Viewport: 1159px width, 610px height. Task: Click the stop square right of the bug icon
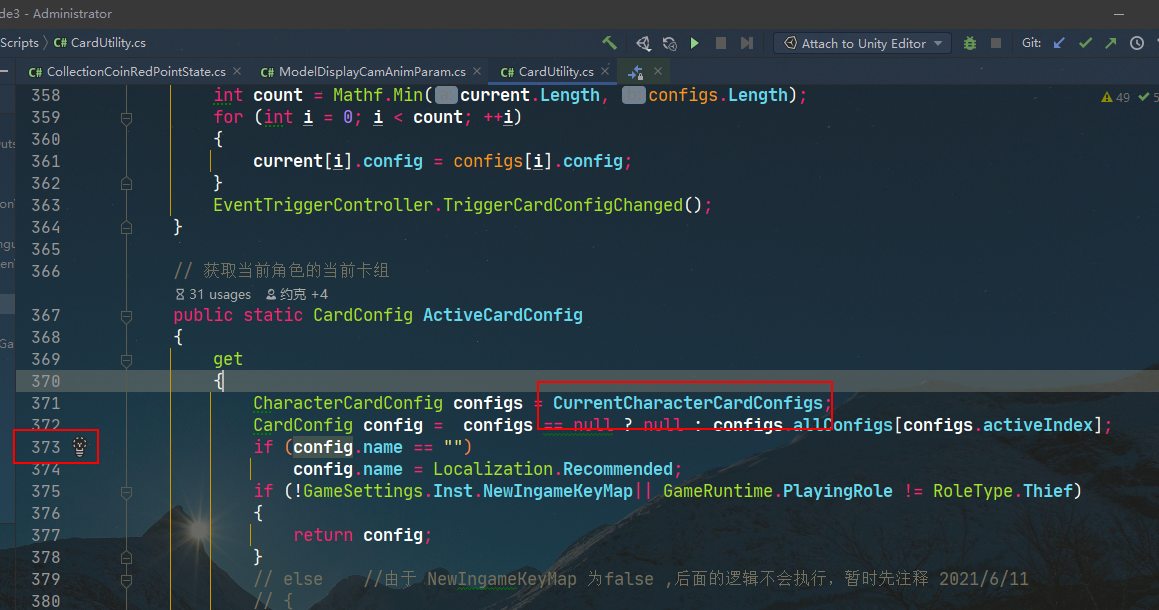tap(996, 44)
